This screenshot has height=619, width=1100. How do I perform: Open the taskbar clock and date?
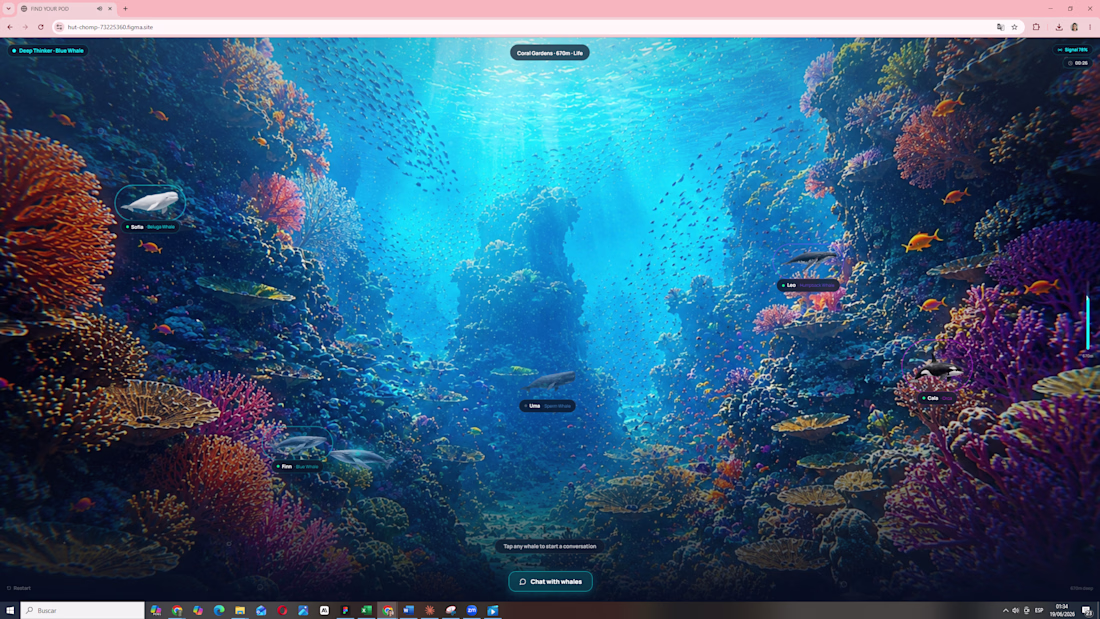pos(1061,611)
